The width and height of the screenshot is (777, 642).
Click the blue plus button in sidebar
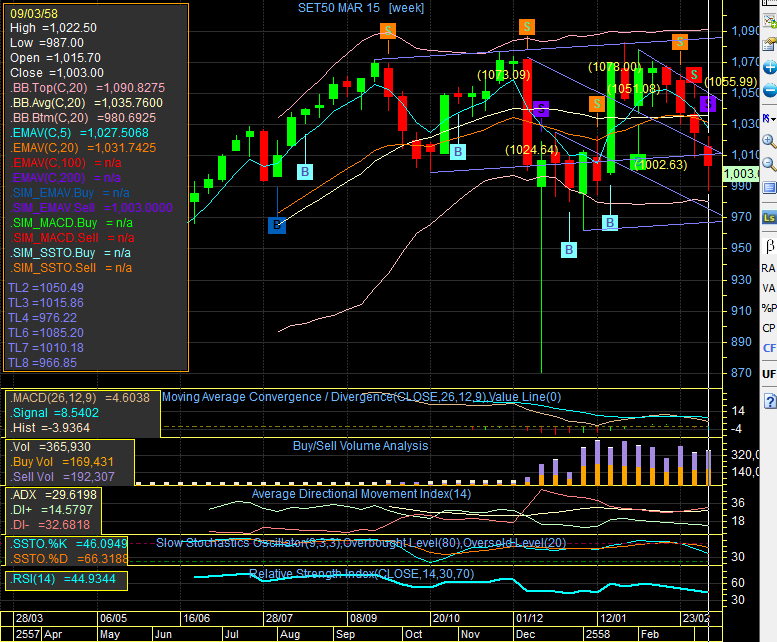(x=770, y=67)
